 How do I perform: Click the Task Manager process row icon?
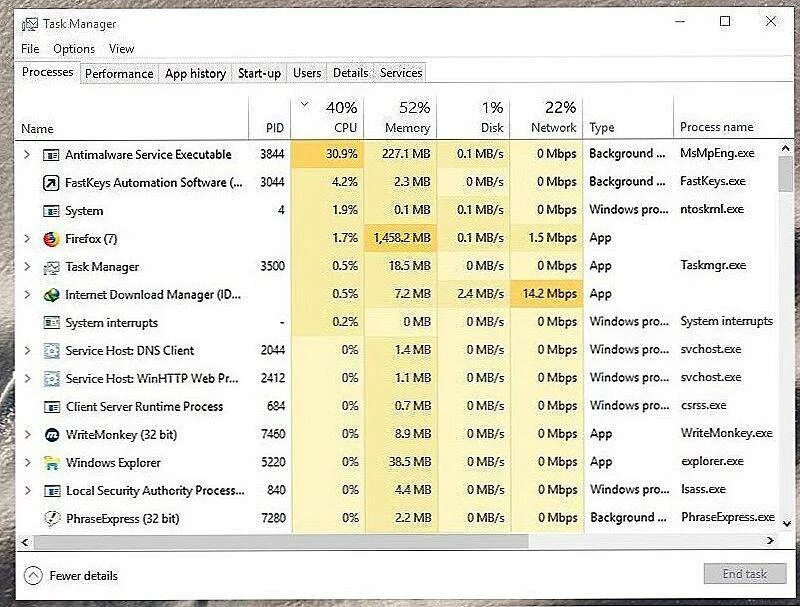(51, 267)
